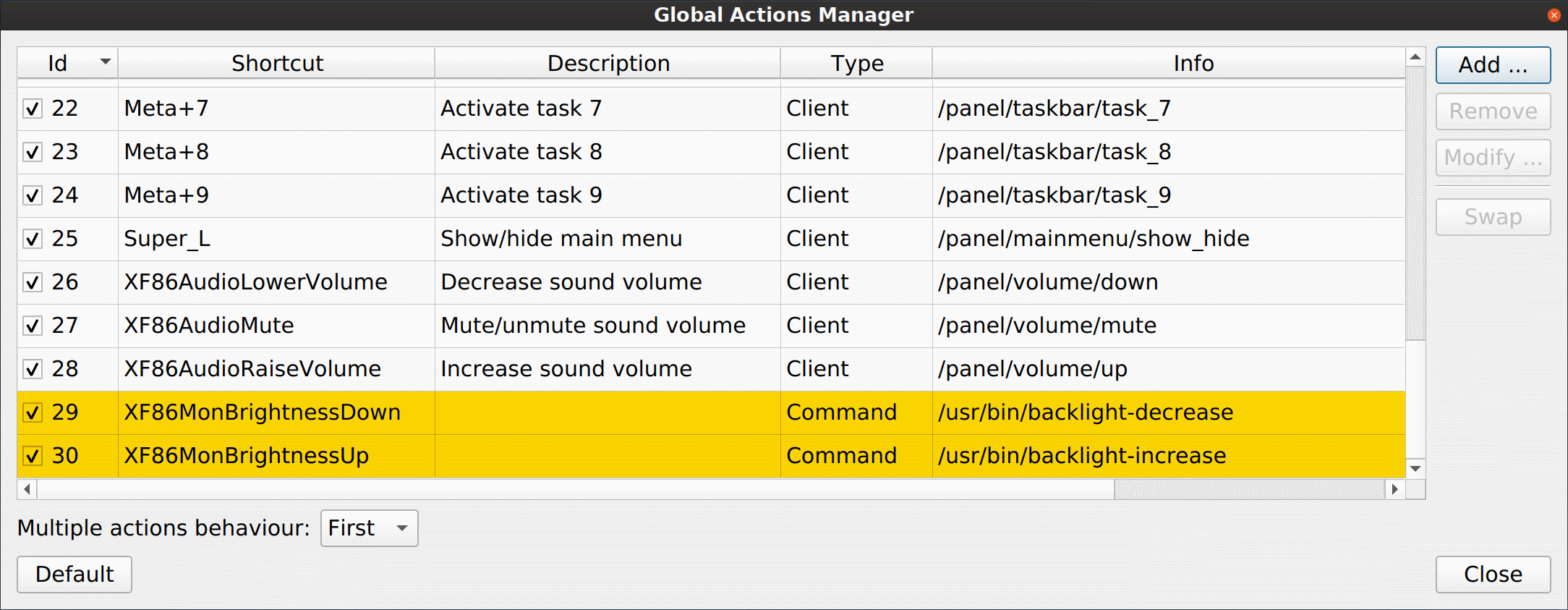Uncheck the checkbox for action 22
The image size is (1568, 610).
(33, 109)
